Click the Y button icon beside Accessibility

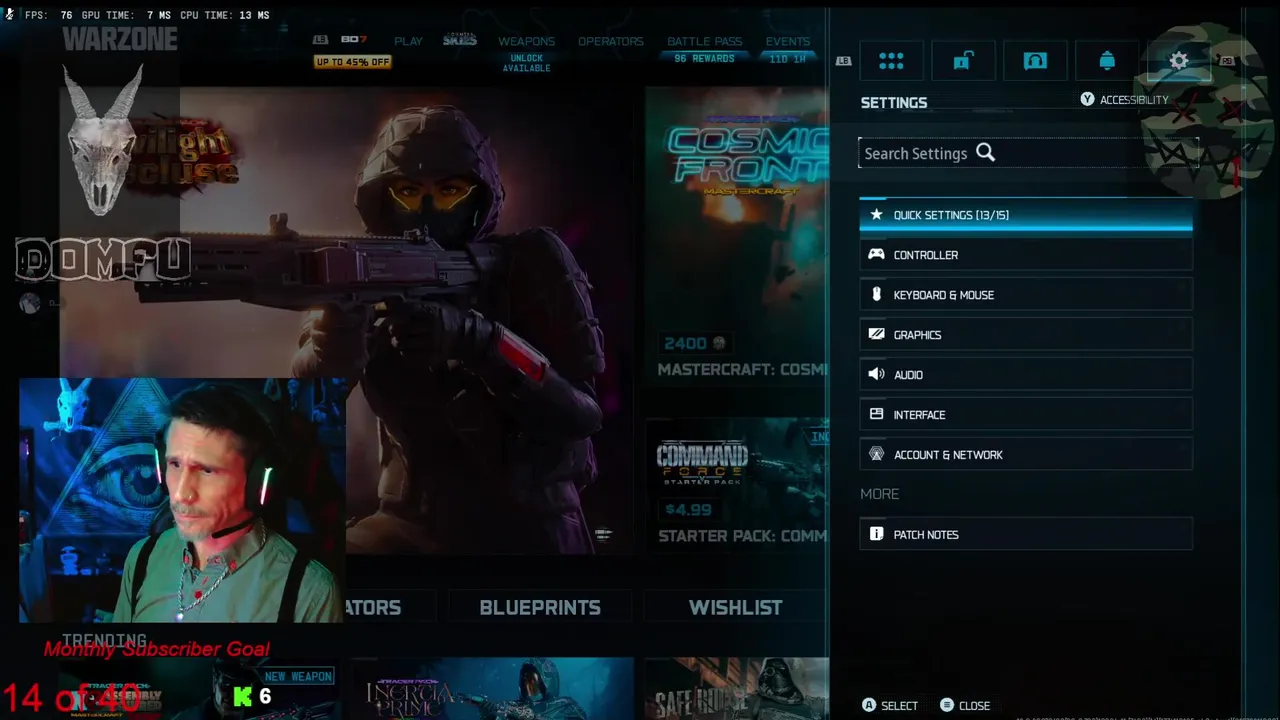(x=1087, y=100)
